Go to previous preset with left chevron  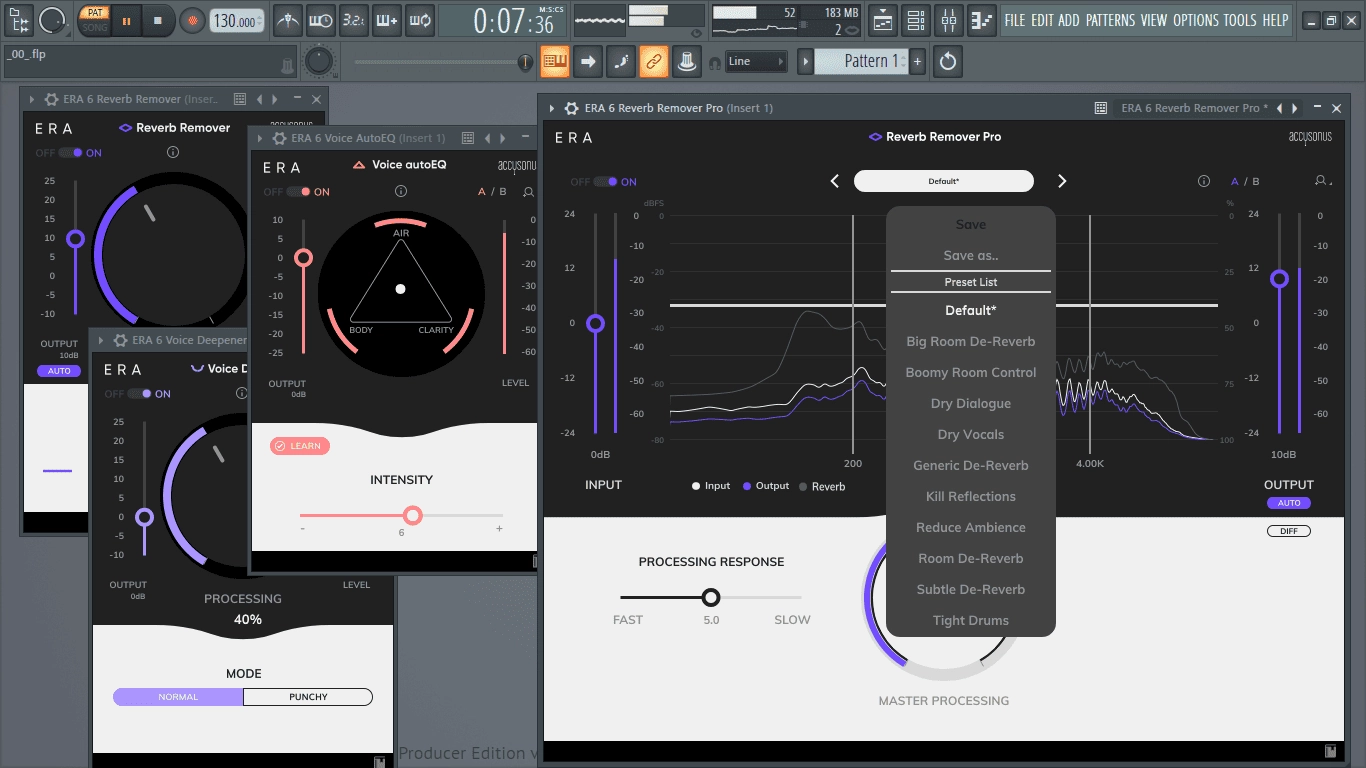click(835, 181)
